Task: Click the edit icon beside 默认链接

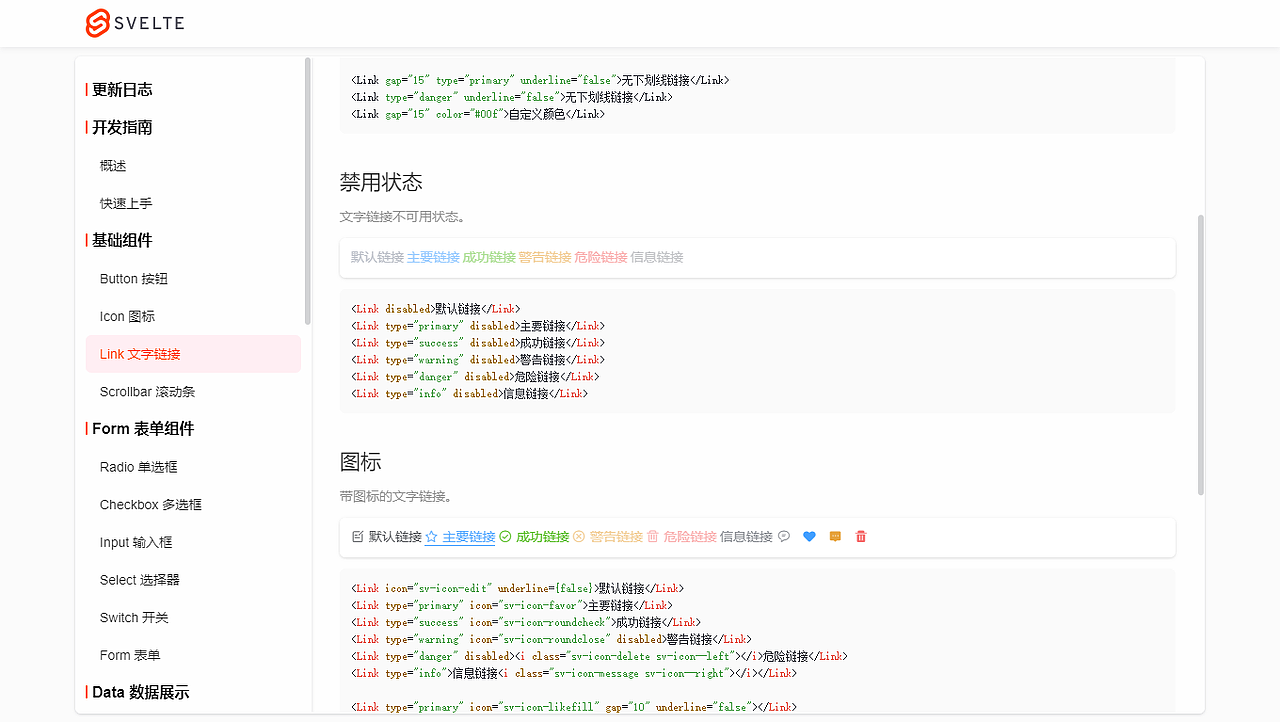Action: (x=357, y=536)
